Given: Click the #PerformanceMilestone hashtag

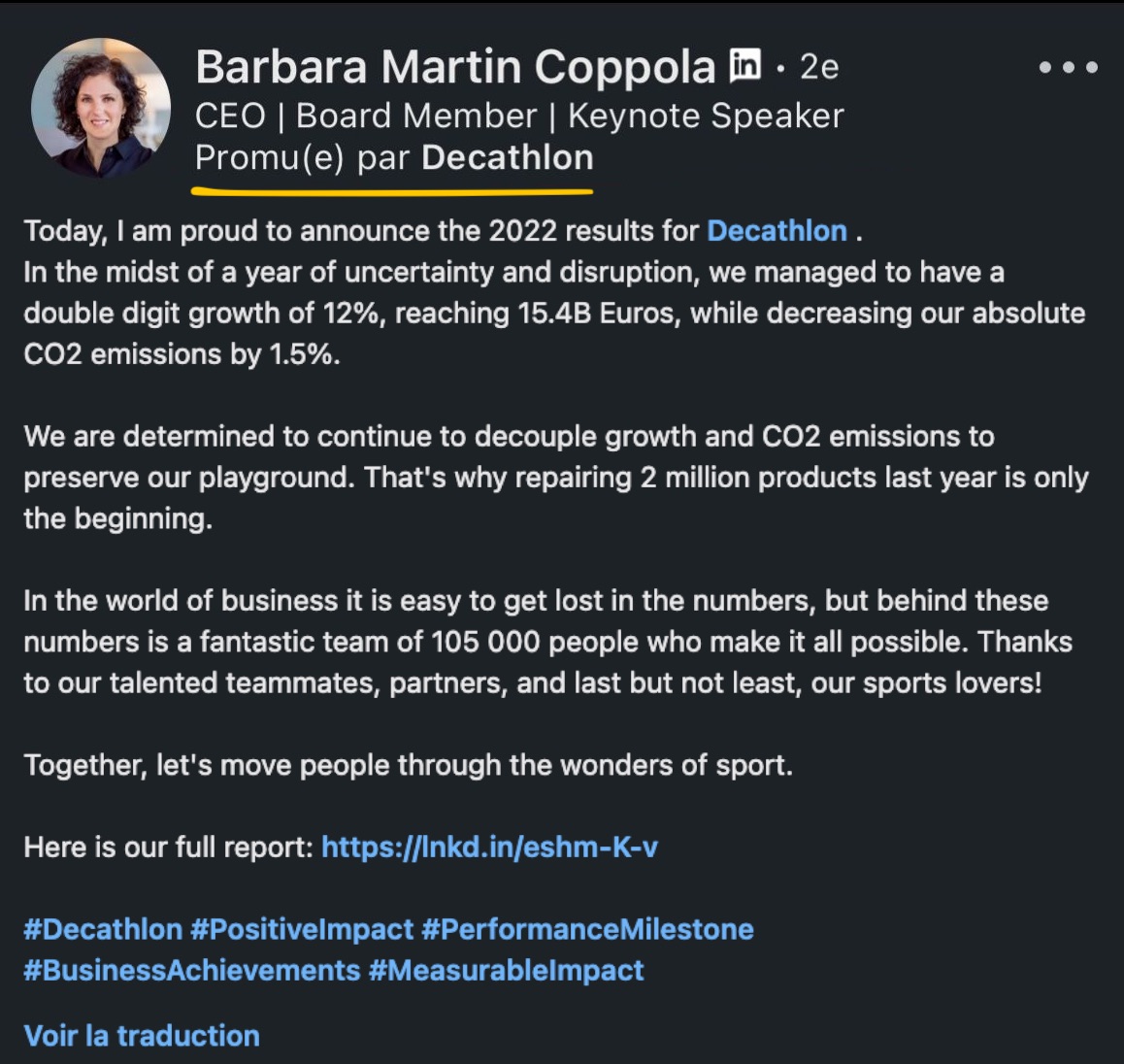Looking at the screenshot, I should tap(588, 929).
